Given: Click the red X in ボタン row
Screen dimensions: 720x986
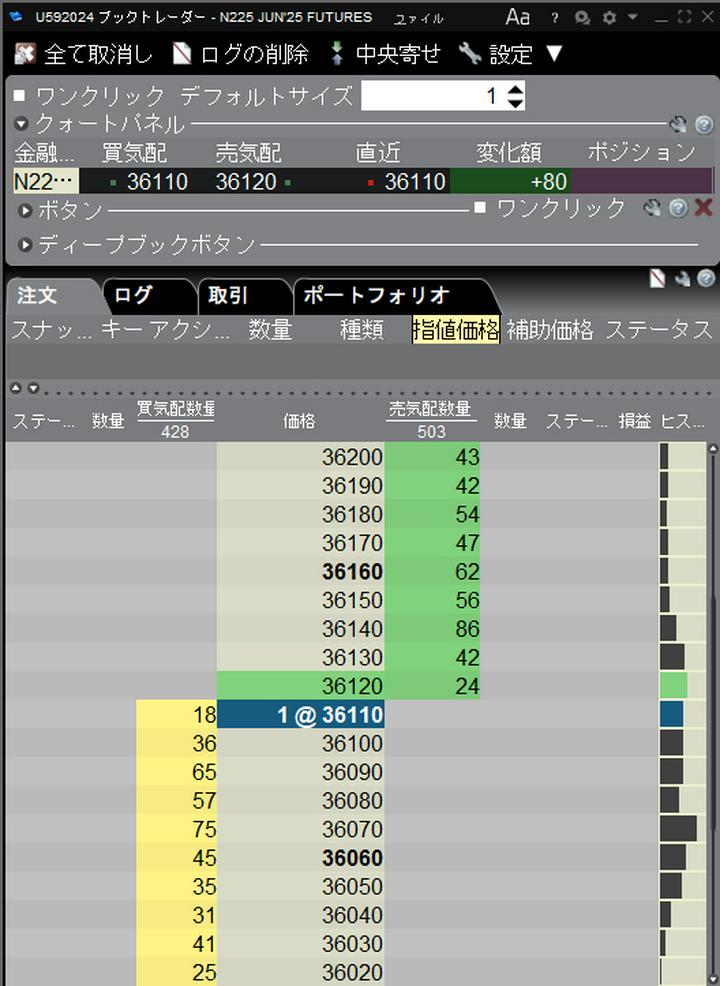Looking at the screenshot, I should (703, 208).
